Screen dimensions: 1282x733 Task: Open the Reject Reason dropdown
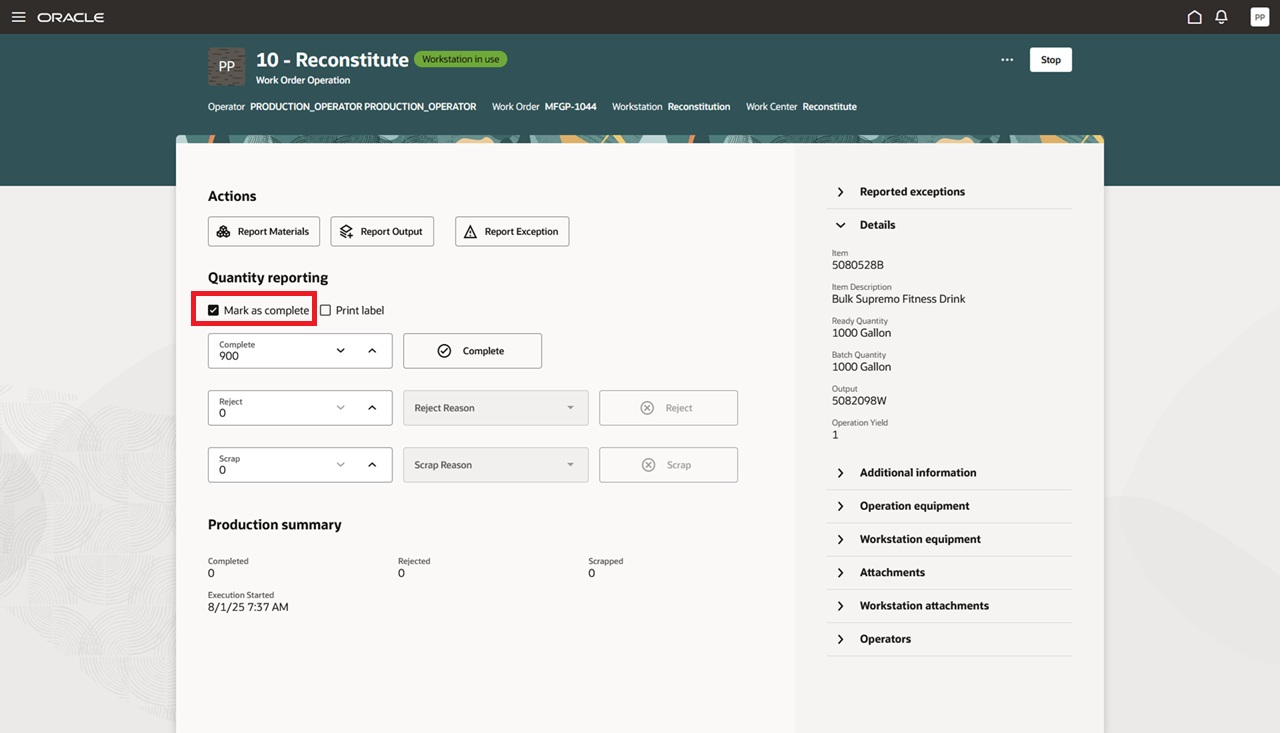pos(495,407)
